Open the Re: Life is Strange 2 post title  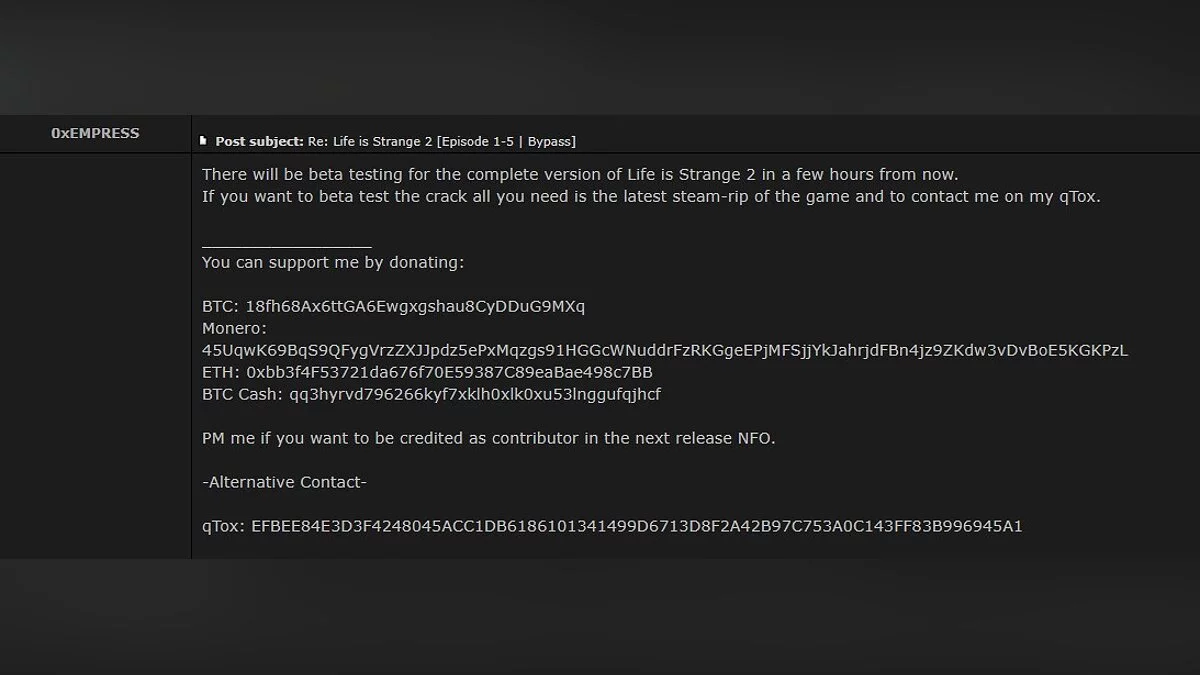pos(370,141)
